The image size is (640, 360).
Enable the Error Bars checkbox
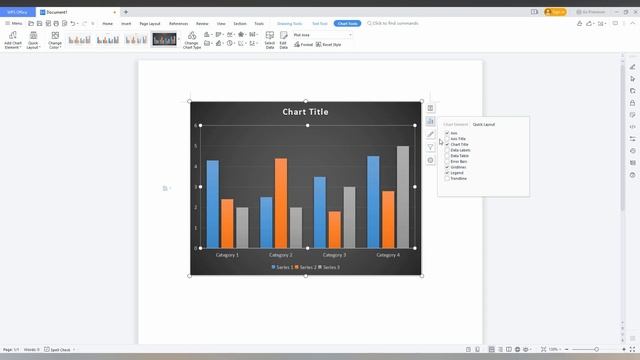click(447, 162)
